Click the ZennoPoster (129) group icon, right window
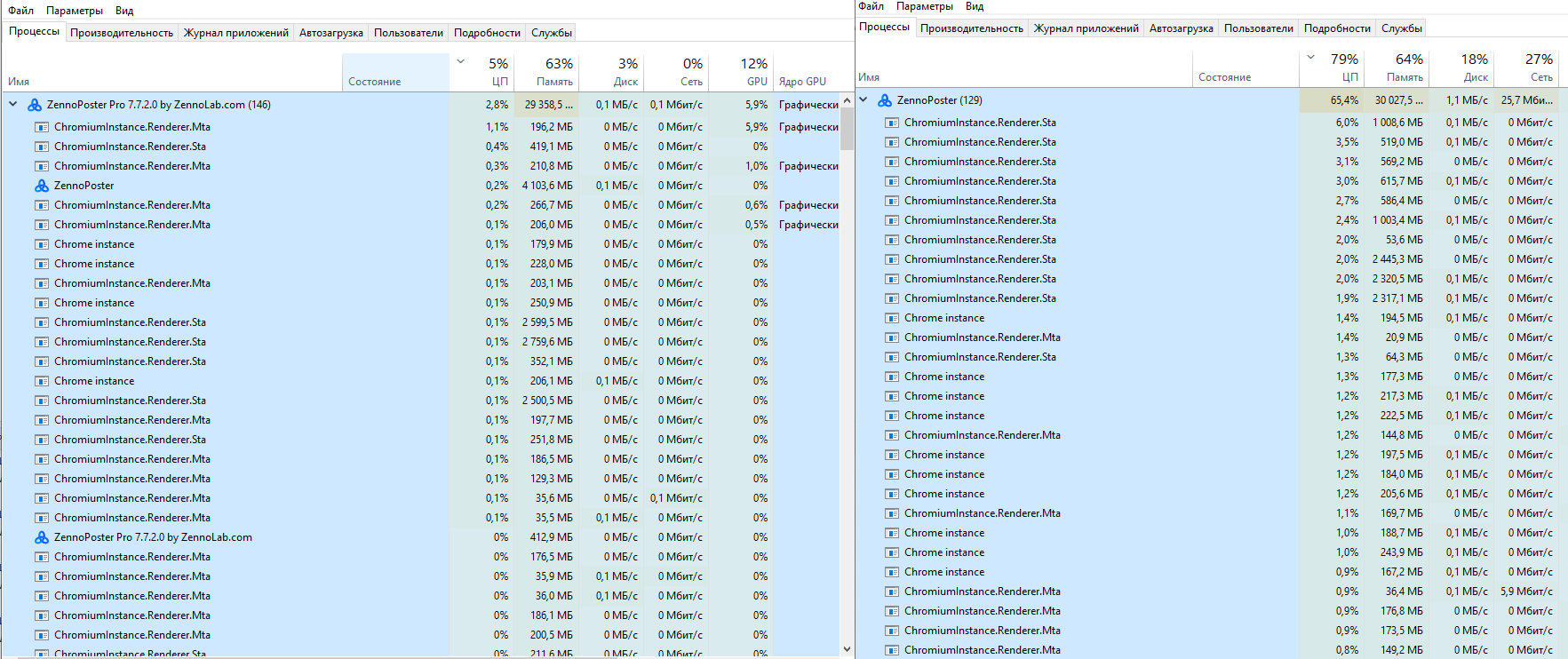The height and width of the screenshot is (659, 1568). point(885,100)
